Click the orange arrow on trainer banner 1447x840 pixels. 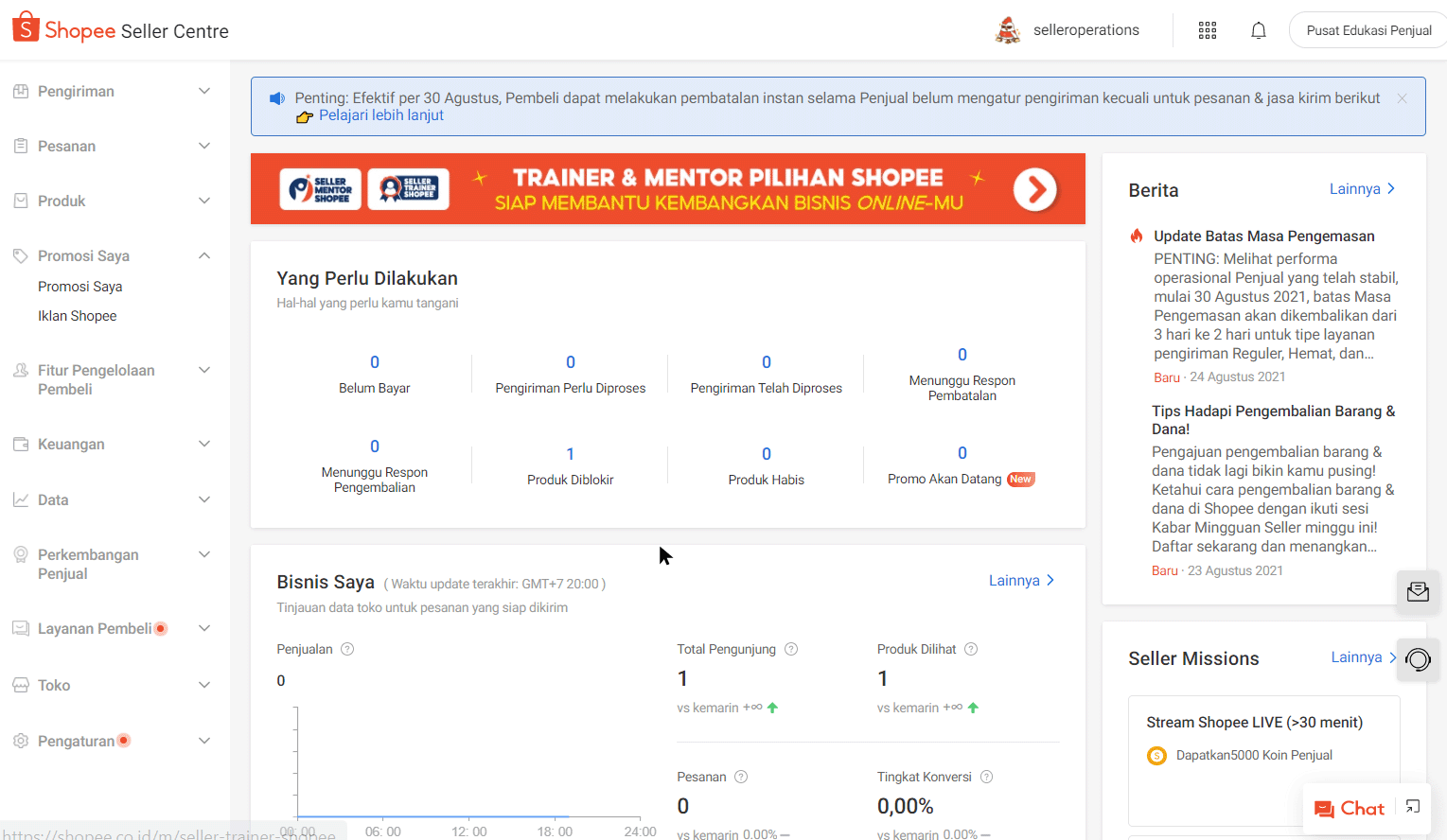[x=1034, y=189]
